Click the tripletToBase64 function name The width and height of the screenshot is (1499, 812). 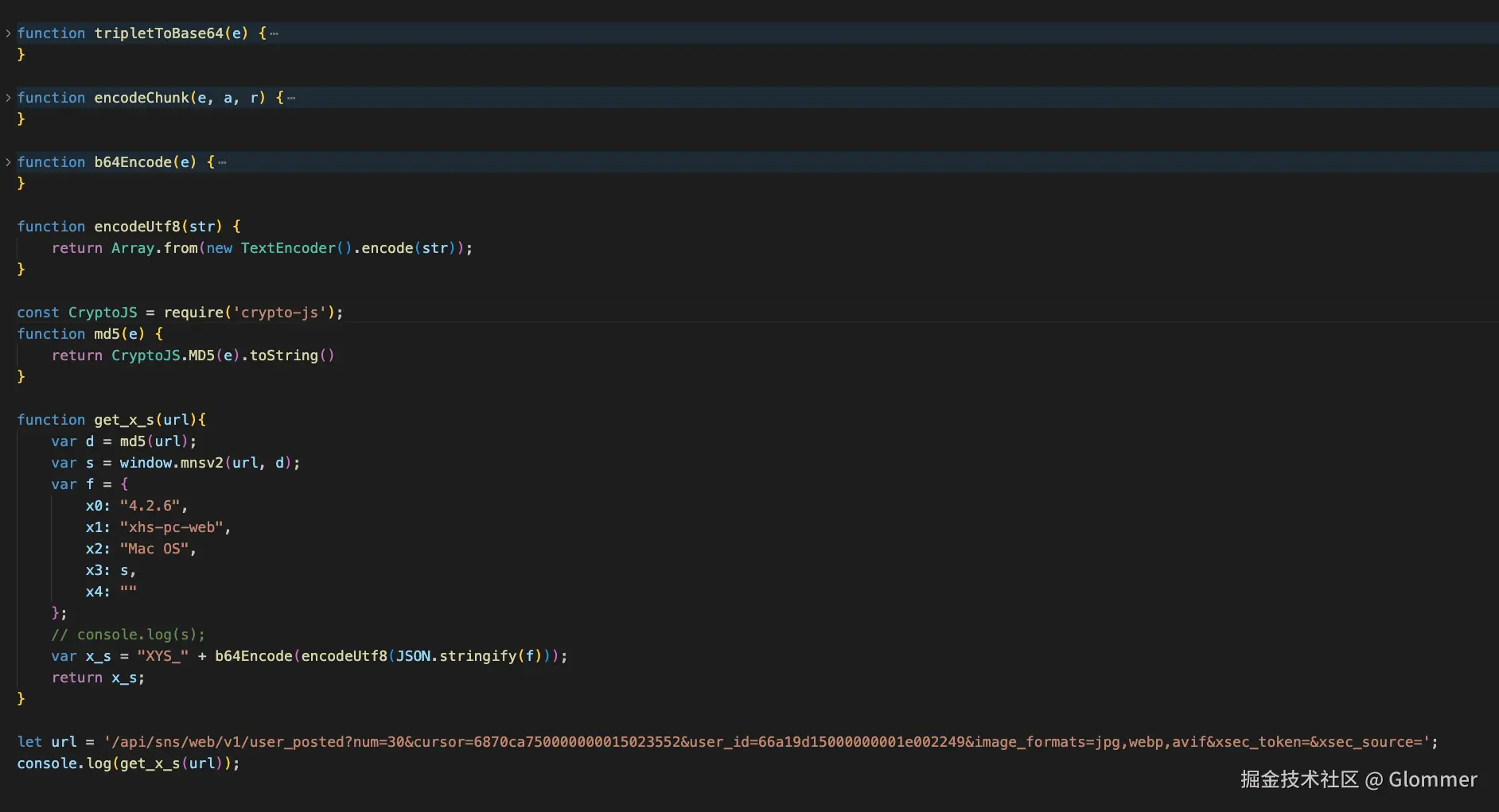(159, 33)
